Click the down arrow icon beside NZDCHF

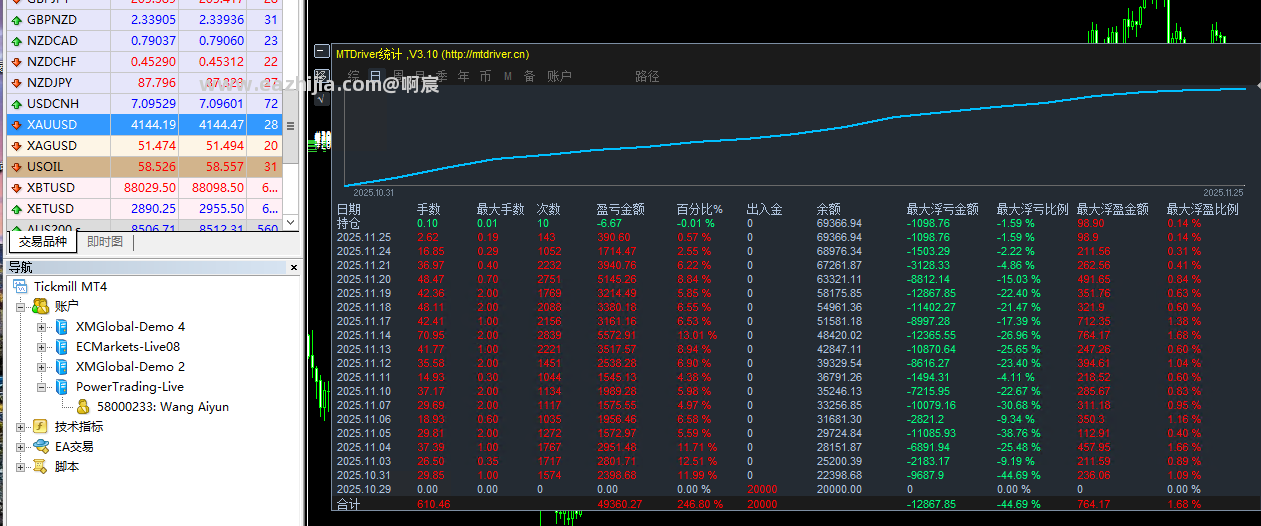pyautogui.click(x=16, y=62)
